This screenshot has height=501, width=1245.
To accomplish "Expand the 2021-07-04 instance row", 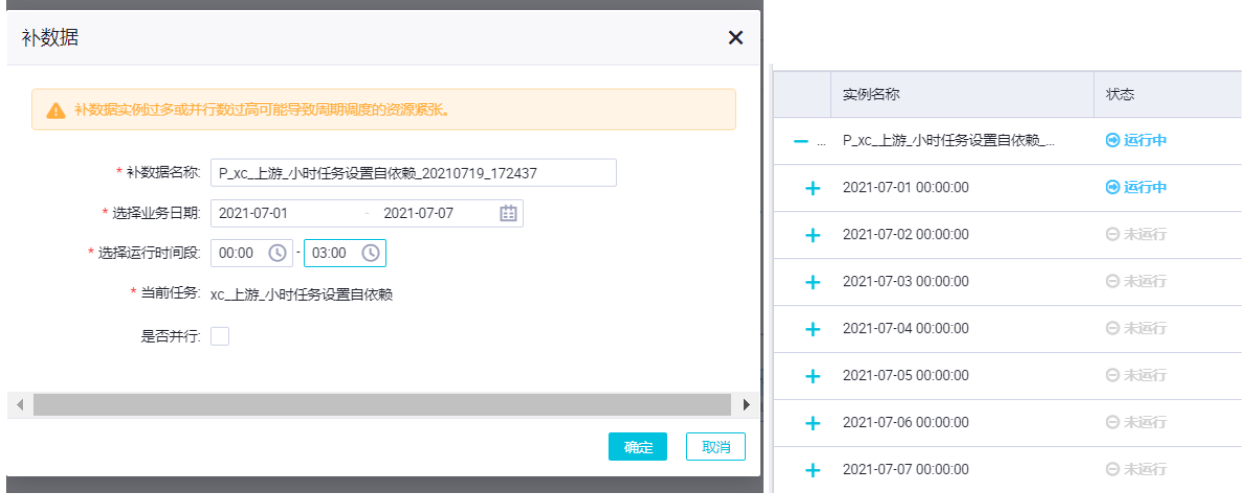I will click(x=812, y=329).
